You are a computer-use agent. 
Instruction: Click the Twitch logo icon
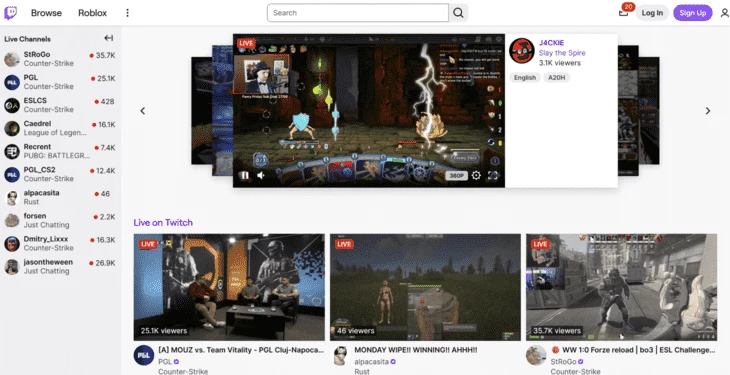coord(10,13)
